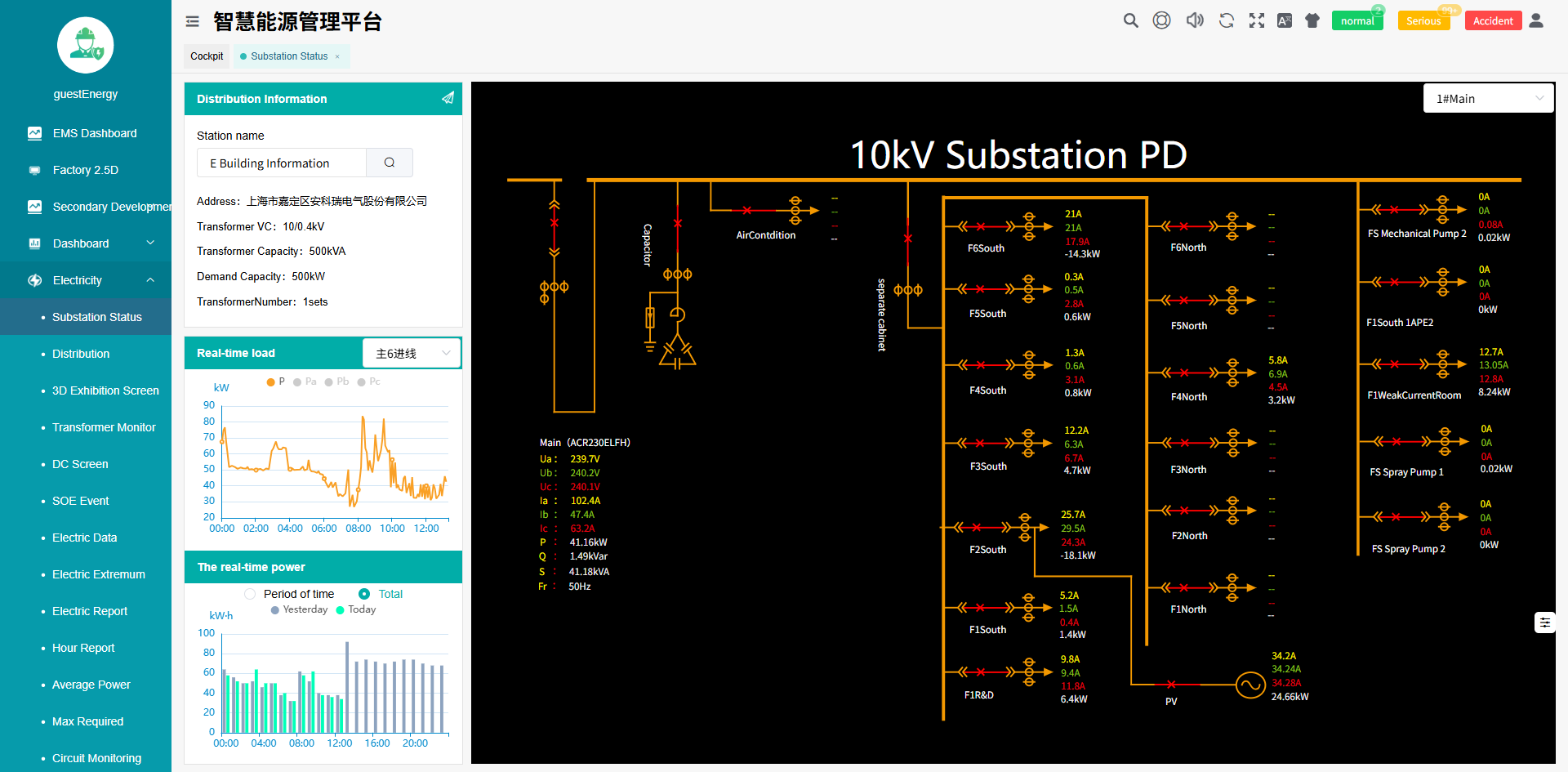This screenshot has height=772, width=1568.
Task: Open Electric Extremum item
Action: click(x=86, y=574)
